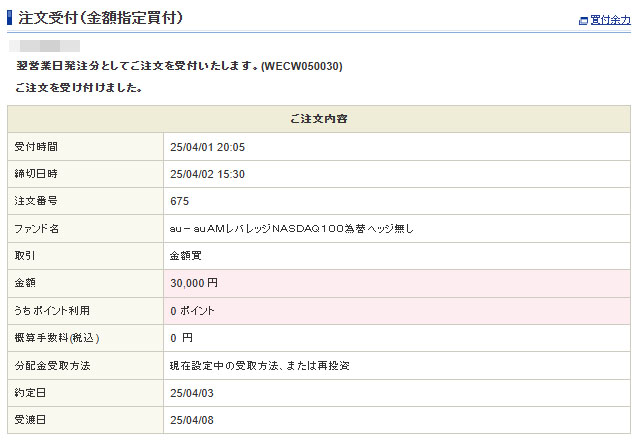Image resolution: width=638 pixels, height=441 pixels.
Task: Click the ファンド名 row label
Action: [37, 229]
